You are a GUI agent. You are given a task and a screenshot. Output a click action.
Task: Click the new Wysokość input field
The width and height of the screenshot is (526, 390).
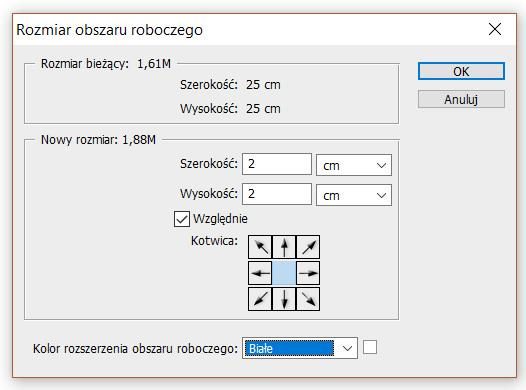pyautogui.click(x=277, y=194)
